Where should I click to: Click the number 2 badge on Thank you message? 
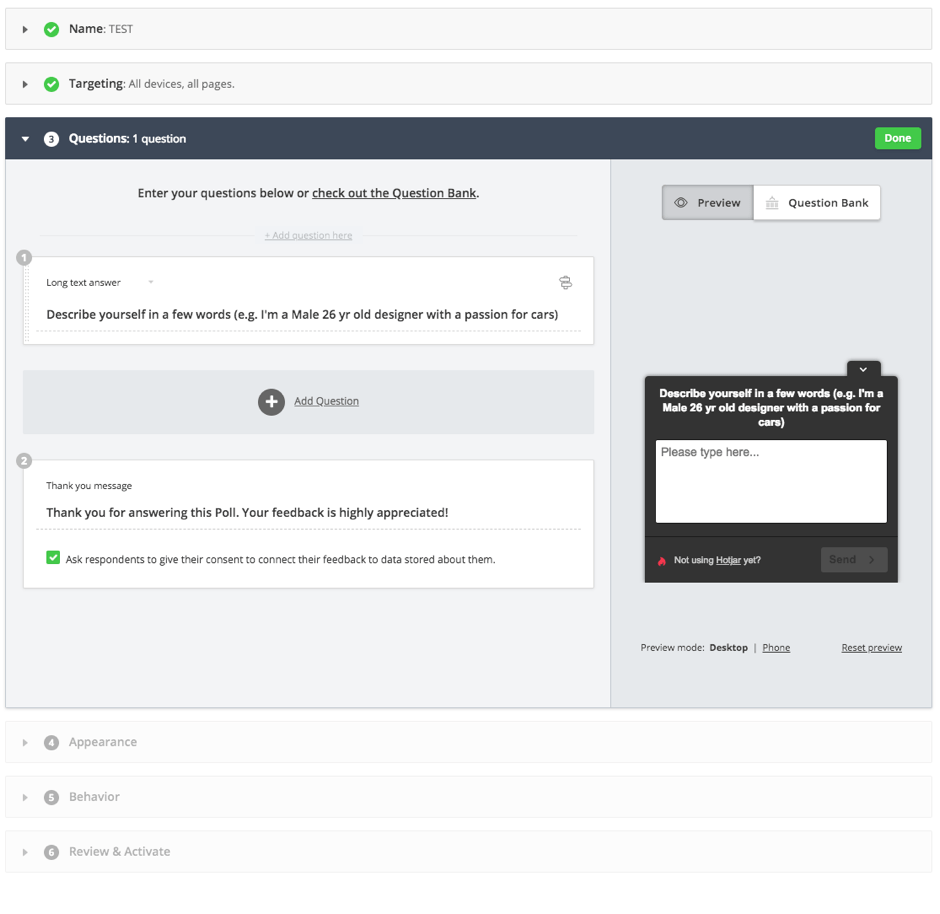tap(24, 461)
